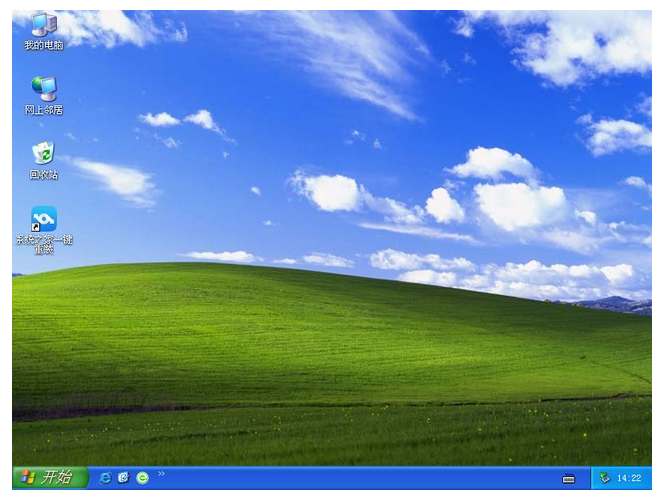Click the green e browser quick launch icon

point(142,478)
